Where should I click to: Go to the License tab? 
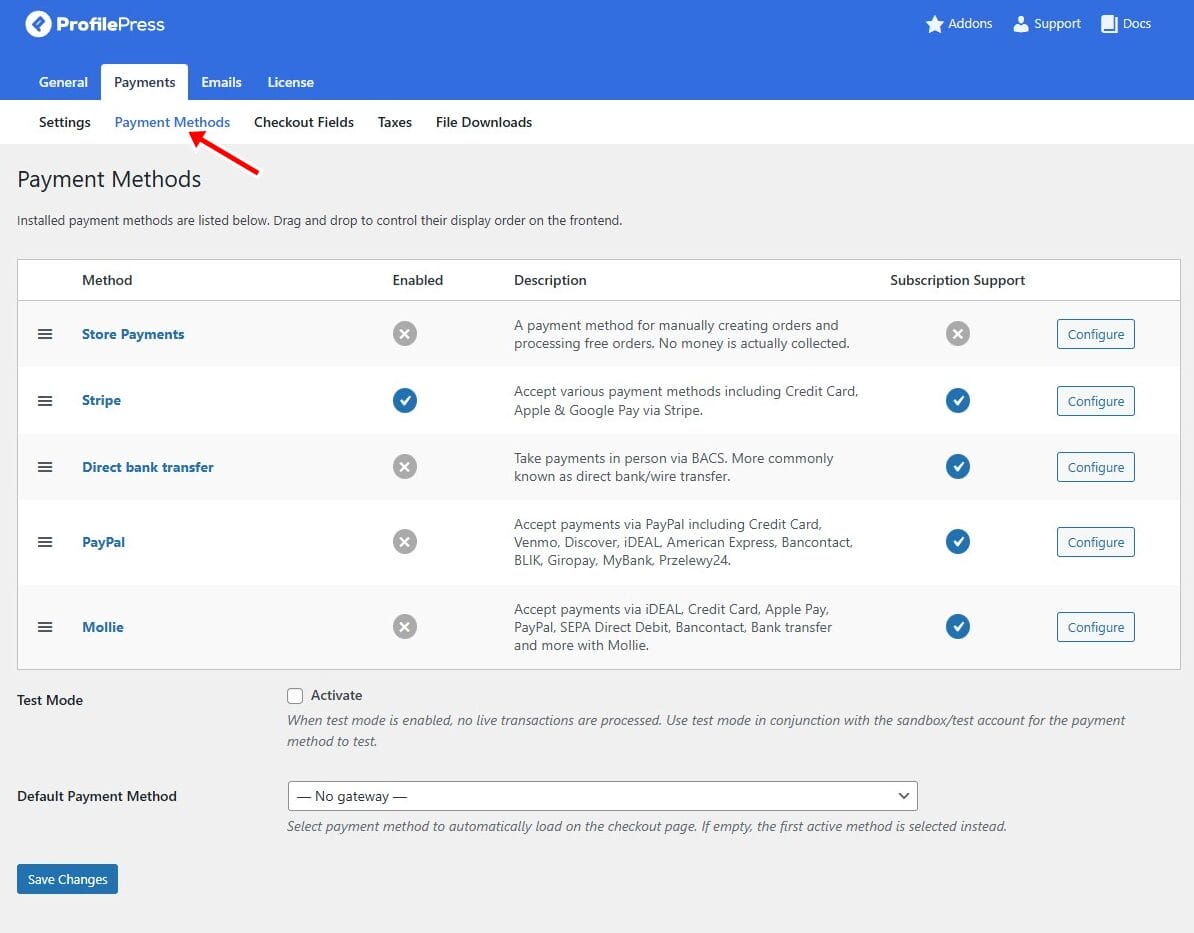pyautogui.click(x=290, y=82)
